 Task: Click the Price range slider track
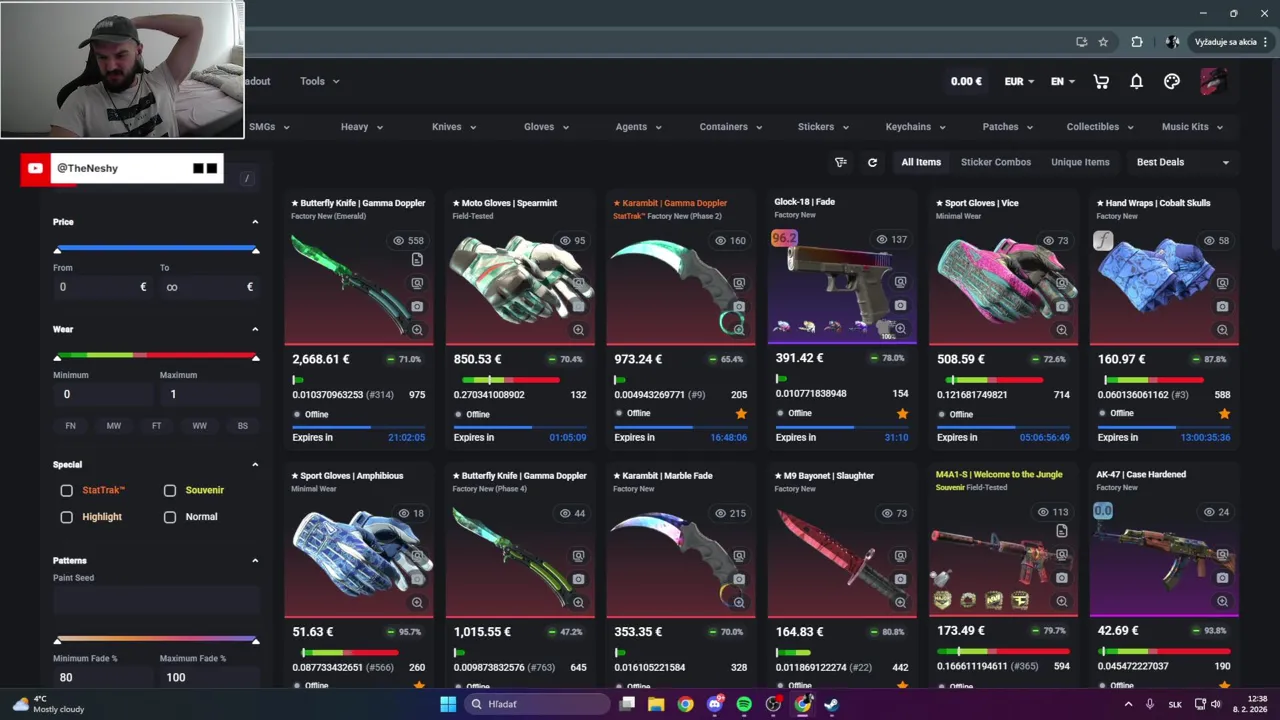[156, 248]
